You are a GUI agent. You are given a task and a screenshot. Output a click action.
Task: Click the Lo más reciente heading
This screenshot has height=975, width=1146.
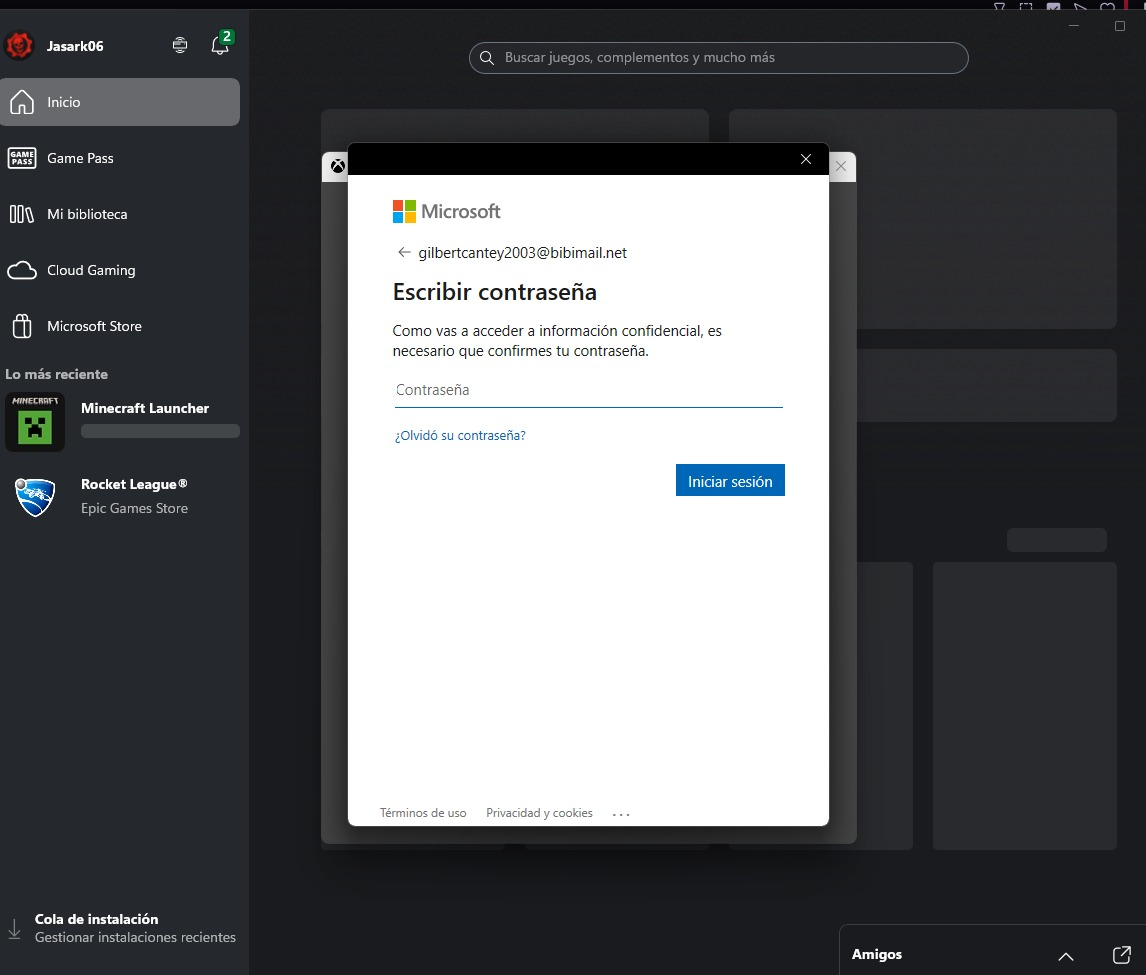pos(56,374)
